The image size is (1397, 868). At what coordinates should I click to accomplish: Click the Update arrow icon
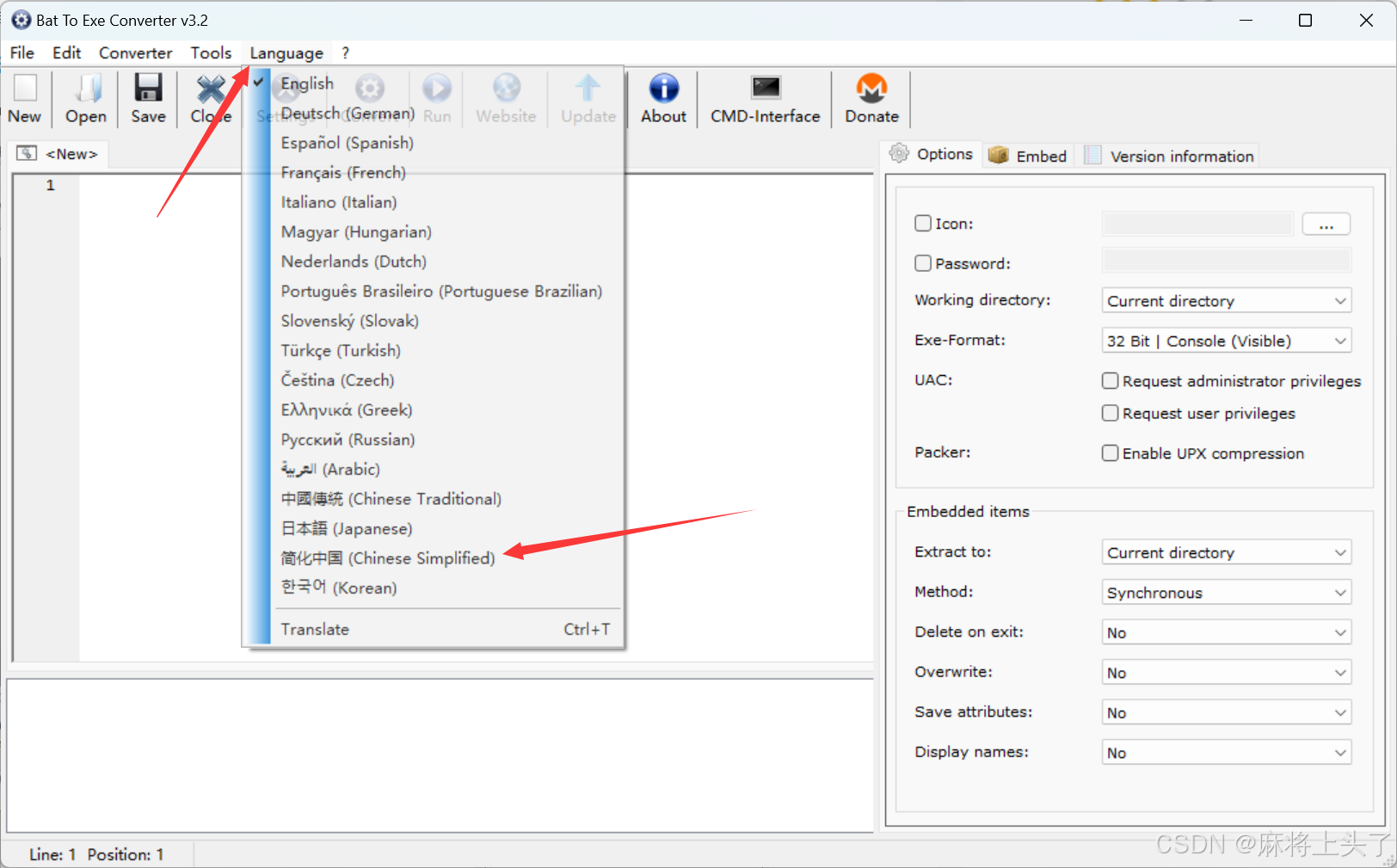coord(588,89)
